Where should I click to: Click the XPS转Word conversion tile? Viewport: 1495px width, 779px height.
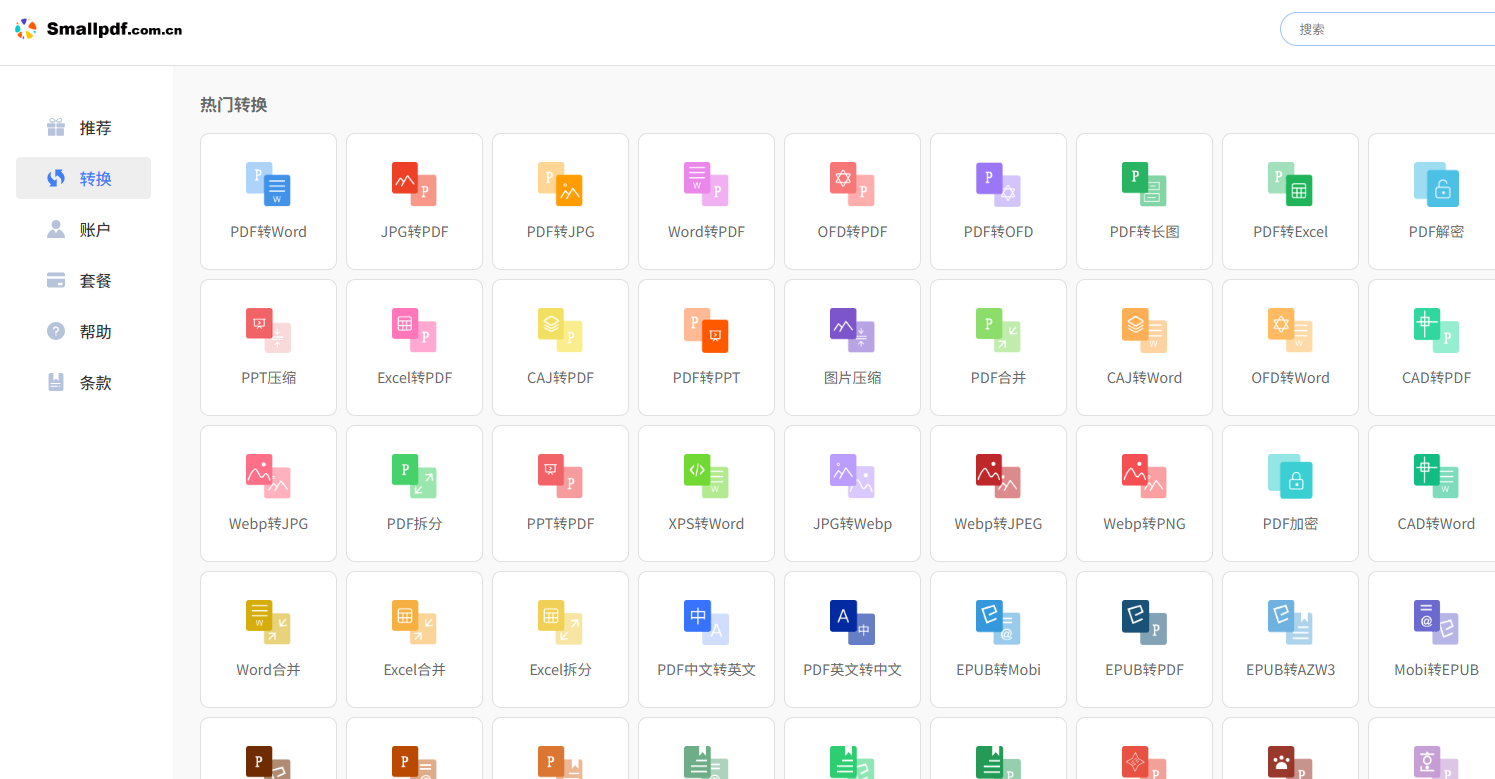(706, 493)
